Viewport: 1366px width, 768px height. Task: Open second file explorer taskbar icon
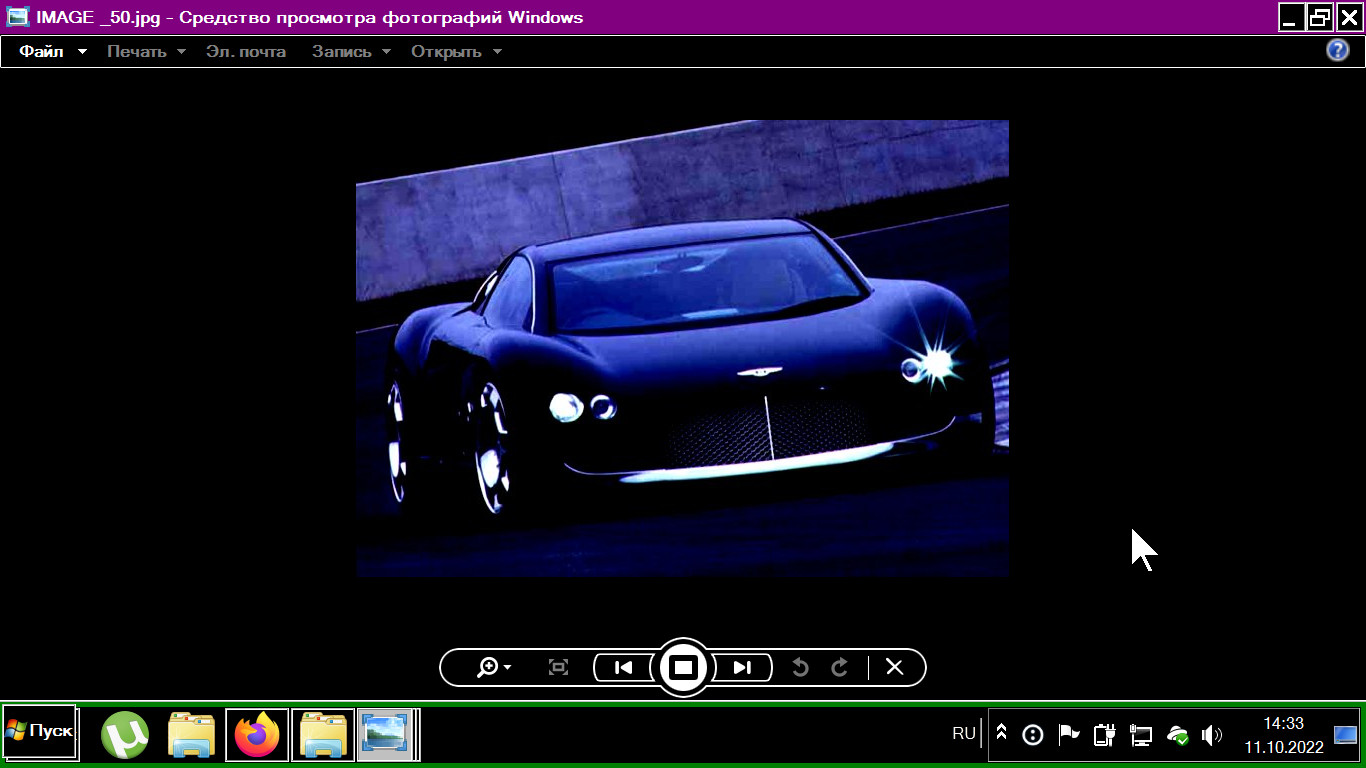pos(323,736)
